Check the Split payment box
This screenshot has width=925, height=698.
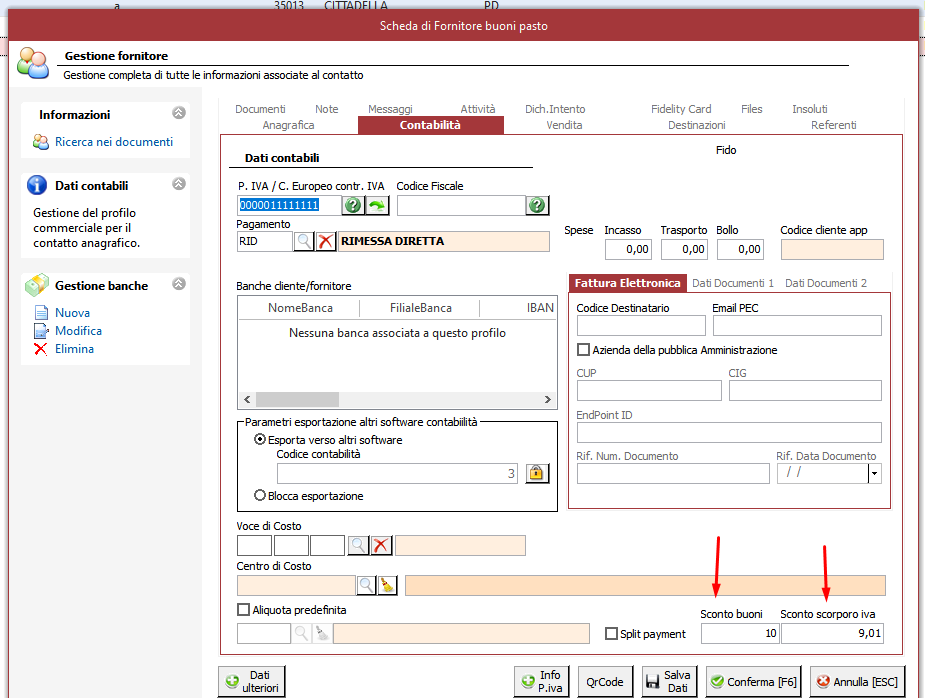(x=612, y=634)
